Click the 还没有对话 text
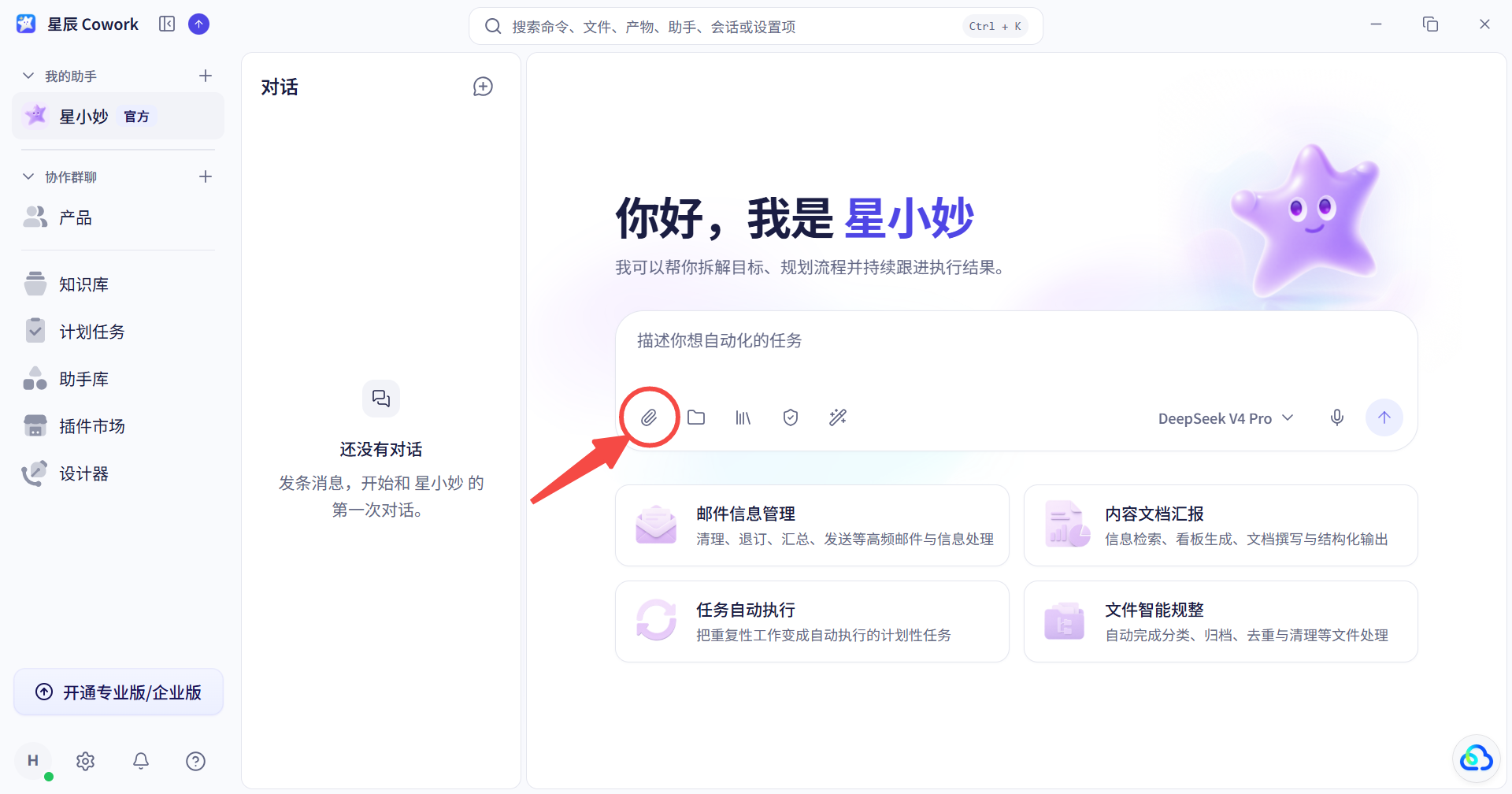 tap(381, 450)
